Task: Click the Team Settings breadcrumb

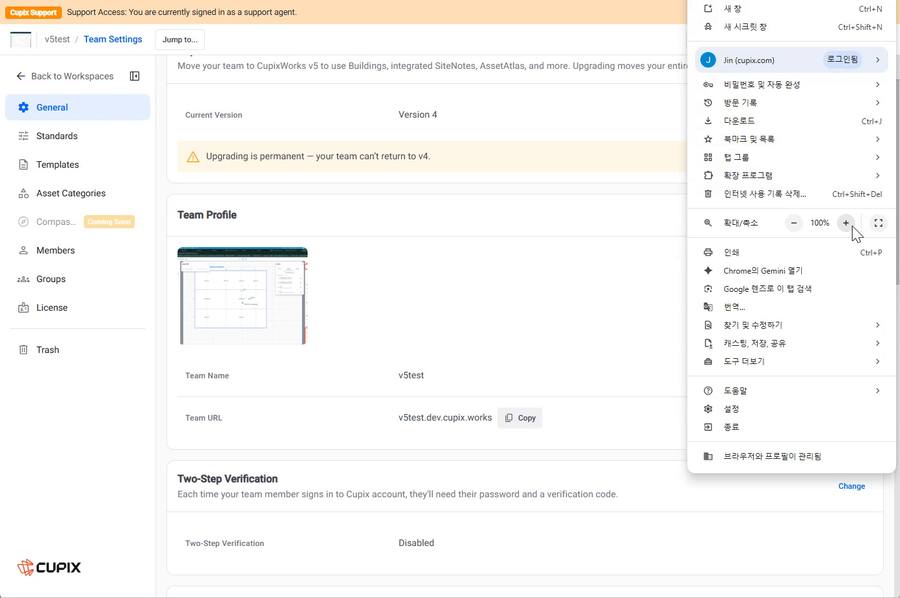Action: (x=113, y=39)
